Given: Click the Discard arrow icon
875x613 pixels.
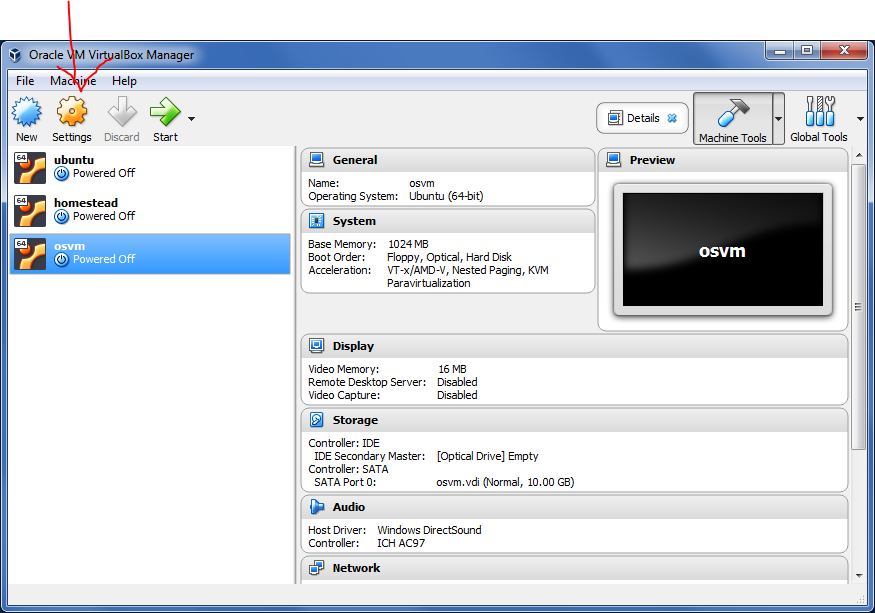Looking at the screenshot, I should pyautogui.click(x=122, y=111).
